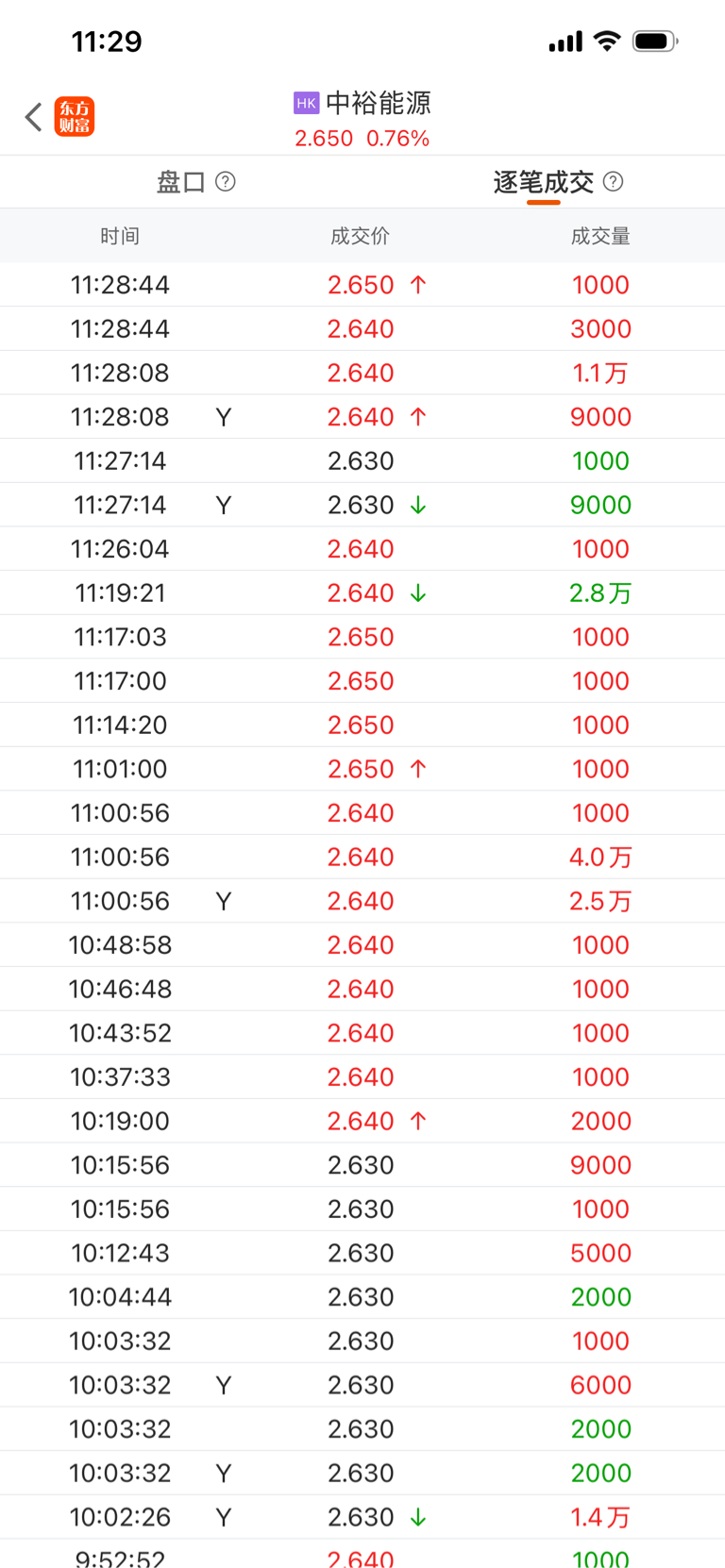Tap the Y marker on 11:00:56 row

pos(224,902)
